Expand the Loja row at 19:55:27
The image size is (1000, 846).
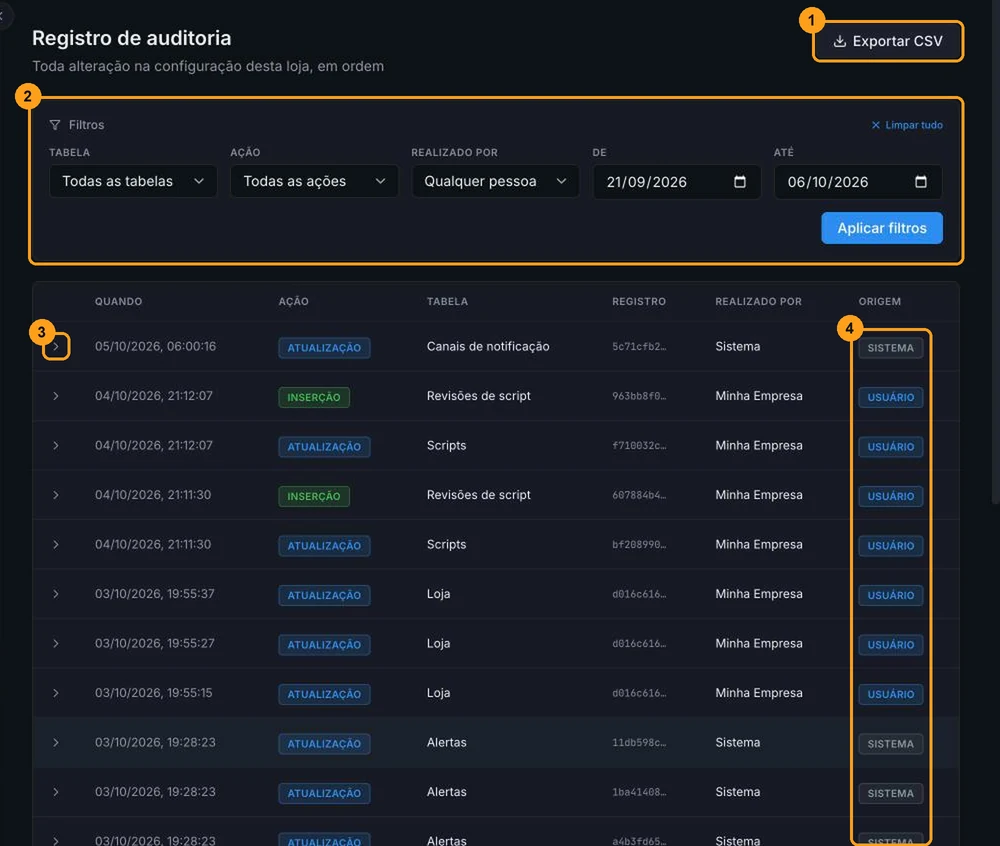56,643
